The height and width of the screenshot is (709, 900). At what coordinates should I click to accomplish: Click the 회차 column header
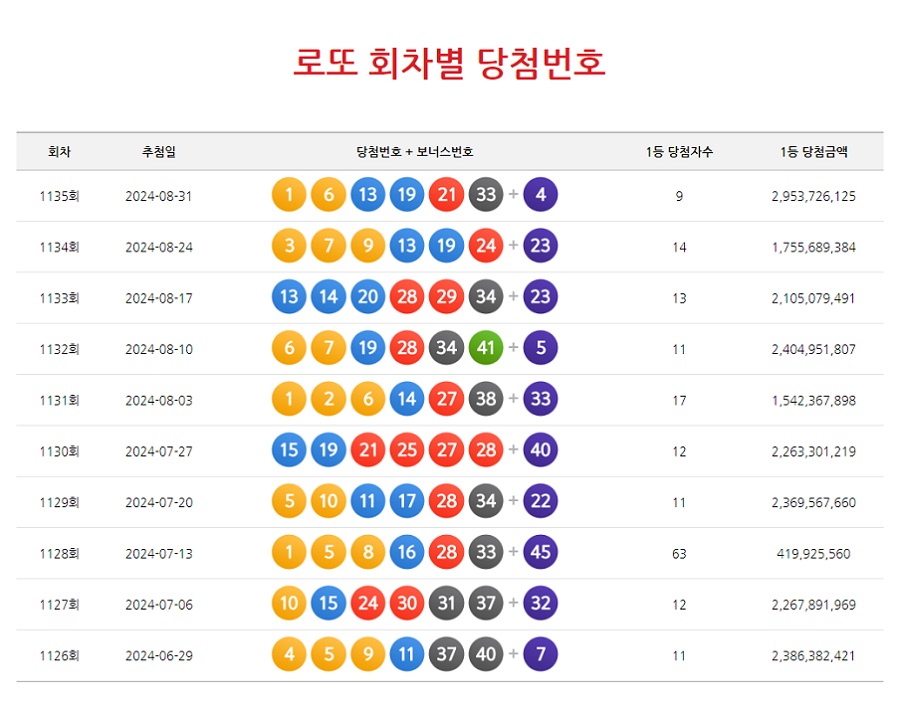[x=57, y=150]
